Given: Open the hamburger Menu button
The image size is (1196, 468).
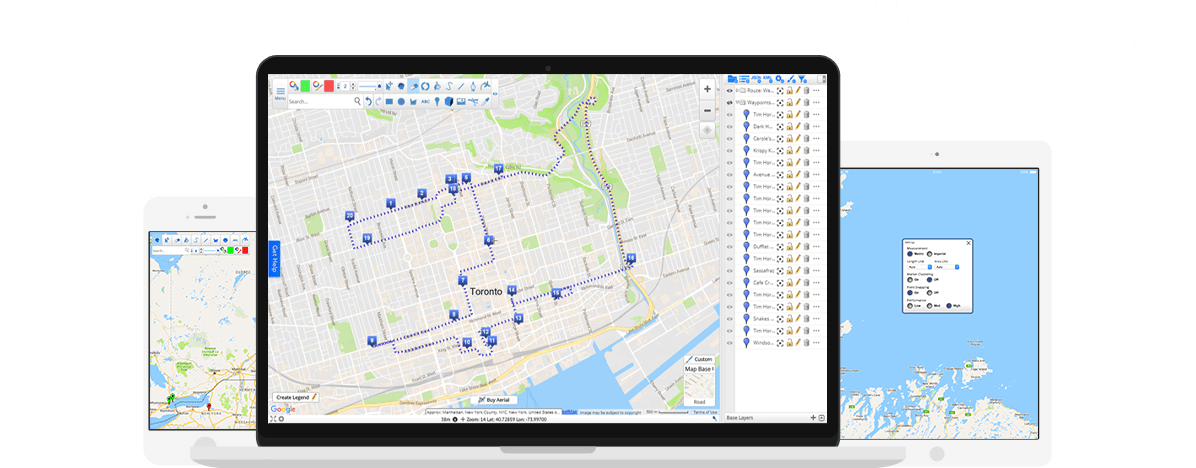Looking at the screenshot, I should 281,94.
